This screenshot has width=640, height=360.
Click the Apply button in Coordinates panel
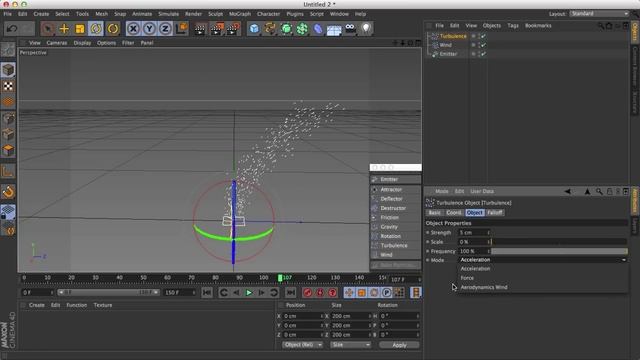399,345
